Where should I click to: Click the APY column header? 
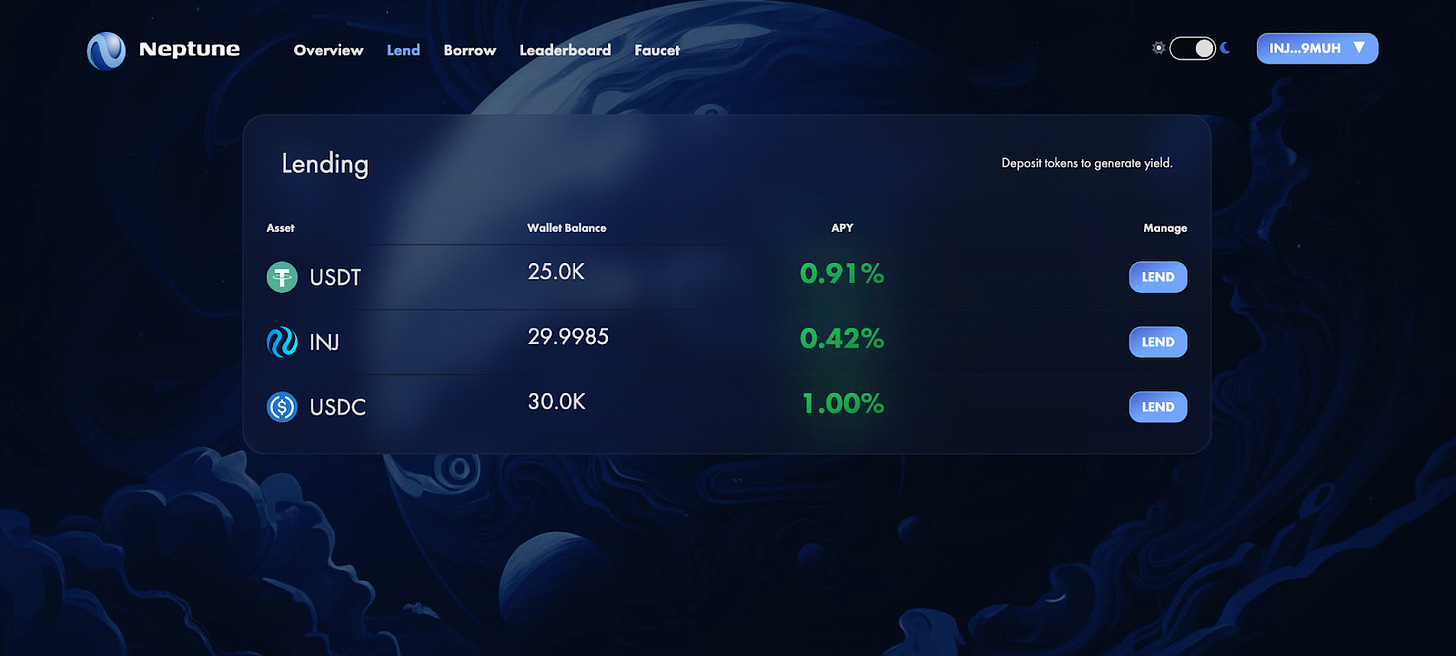(842, 228)
